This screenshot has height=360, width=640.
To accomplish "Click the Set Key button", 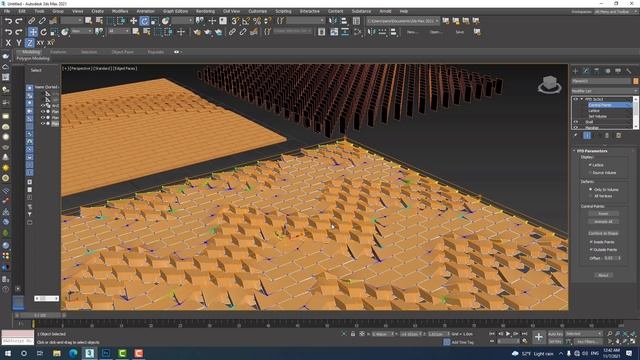I will click(555, 341).
